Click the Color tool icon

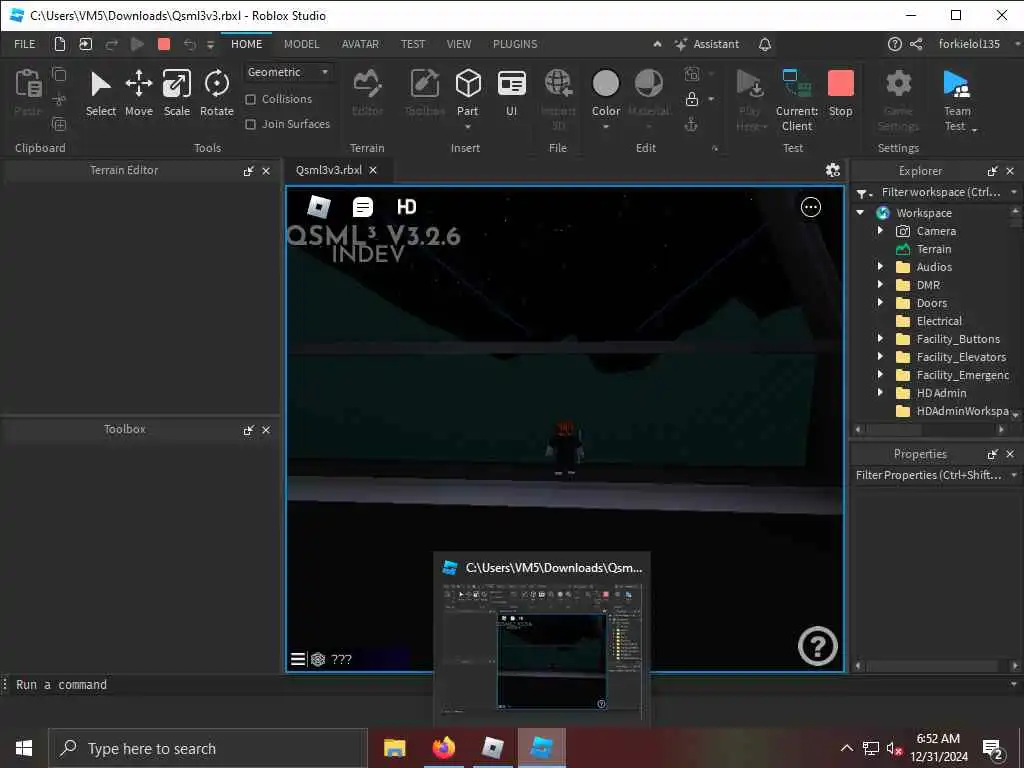coord(605,84)
